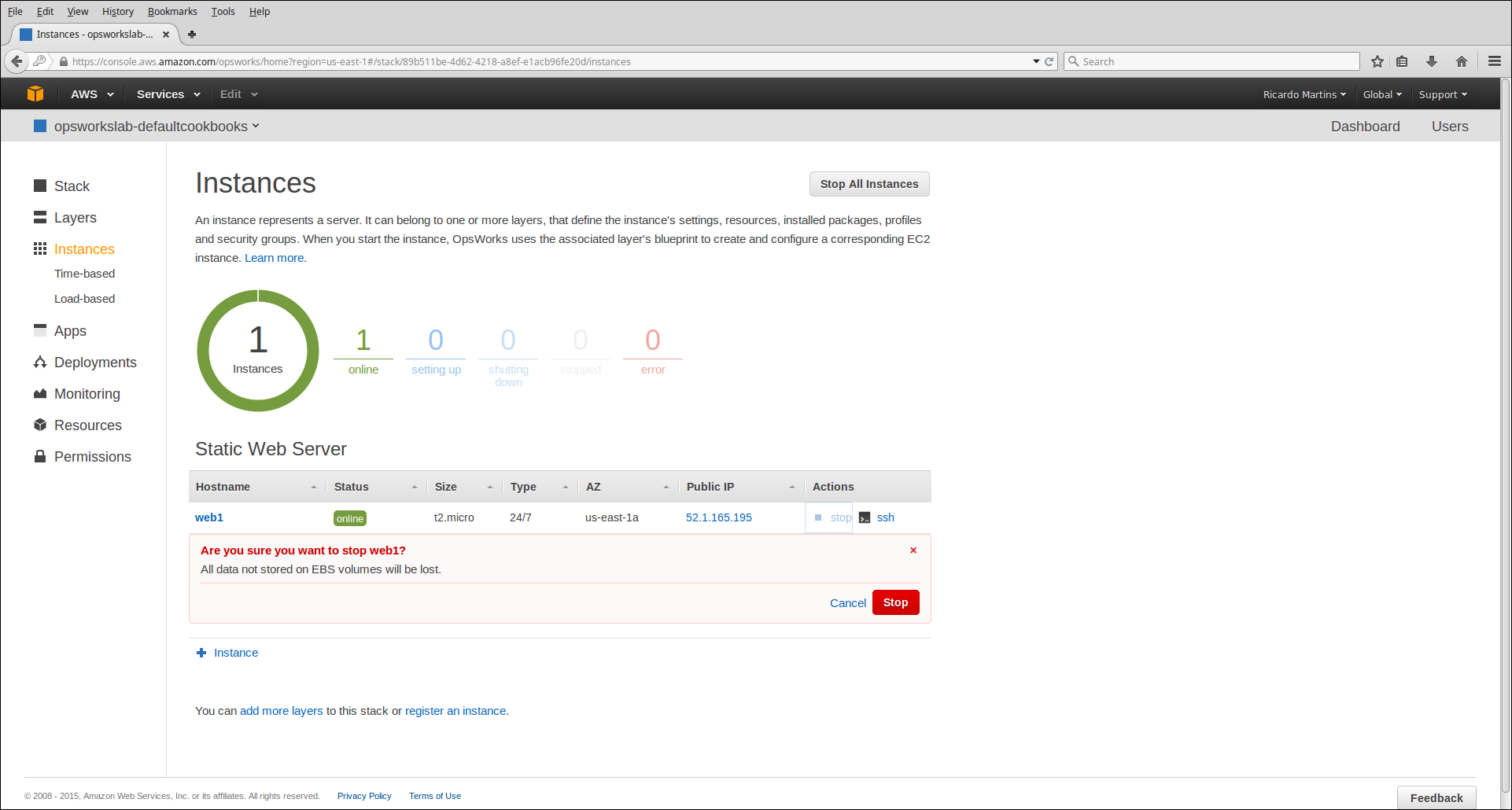Screen dimensions: 1512x810
Task: Open the Layers section in sidebar
Action: (75, 218)
